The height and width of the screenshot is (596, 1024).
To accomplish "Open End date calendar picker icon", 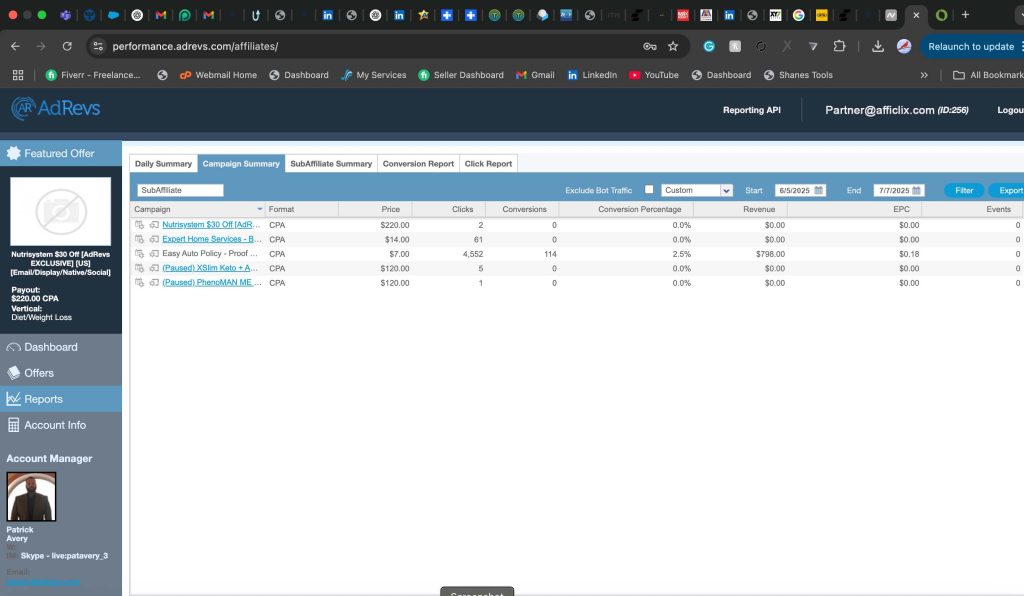I will pyautogui.click(x=917, y=190).
